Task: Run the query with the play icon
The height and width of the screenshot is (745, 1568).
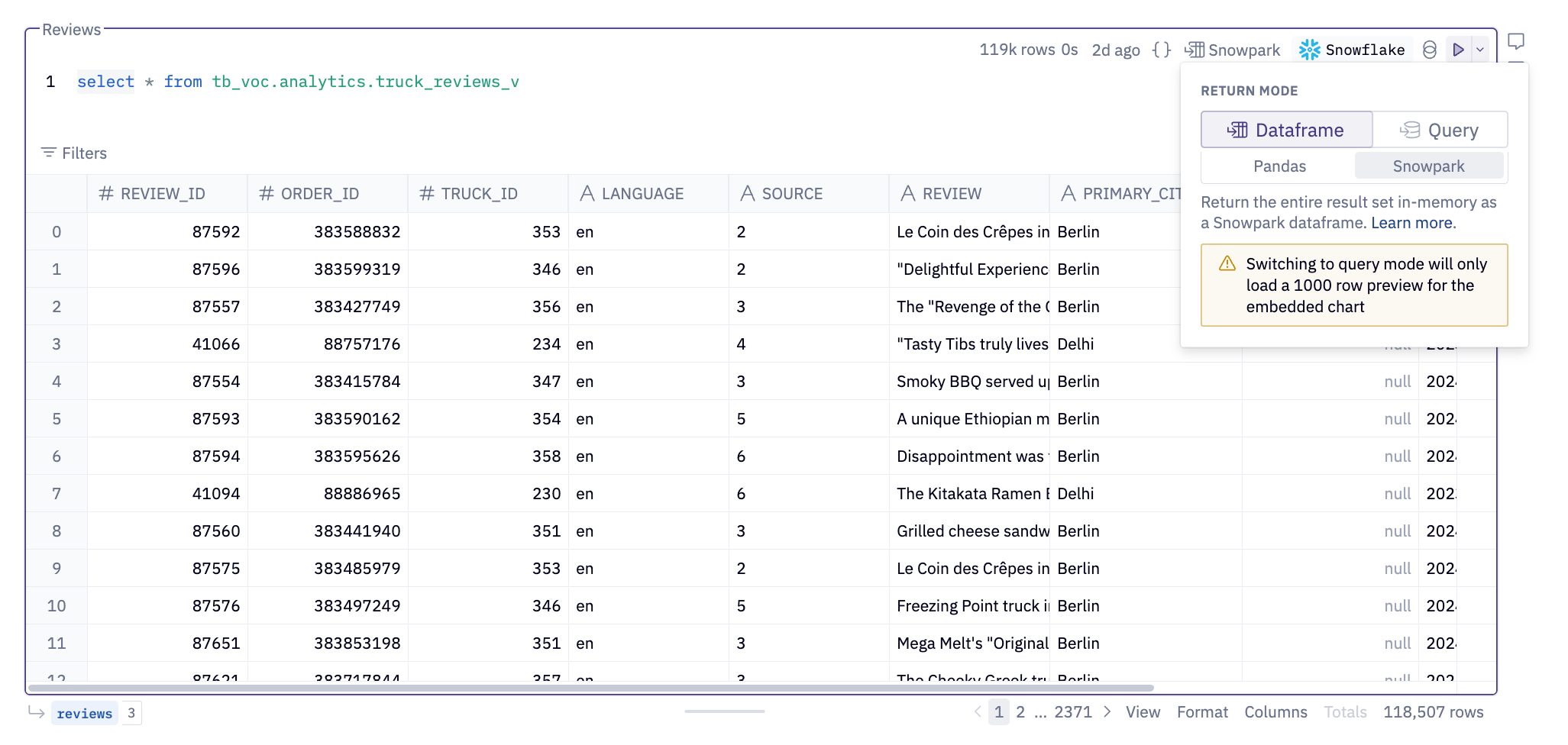Action: click(x=1459, y=49)
